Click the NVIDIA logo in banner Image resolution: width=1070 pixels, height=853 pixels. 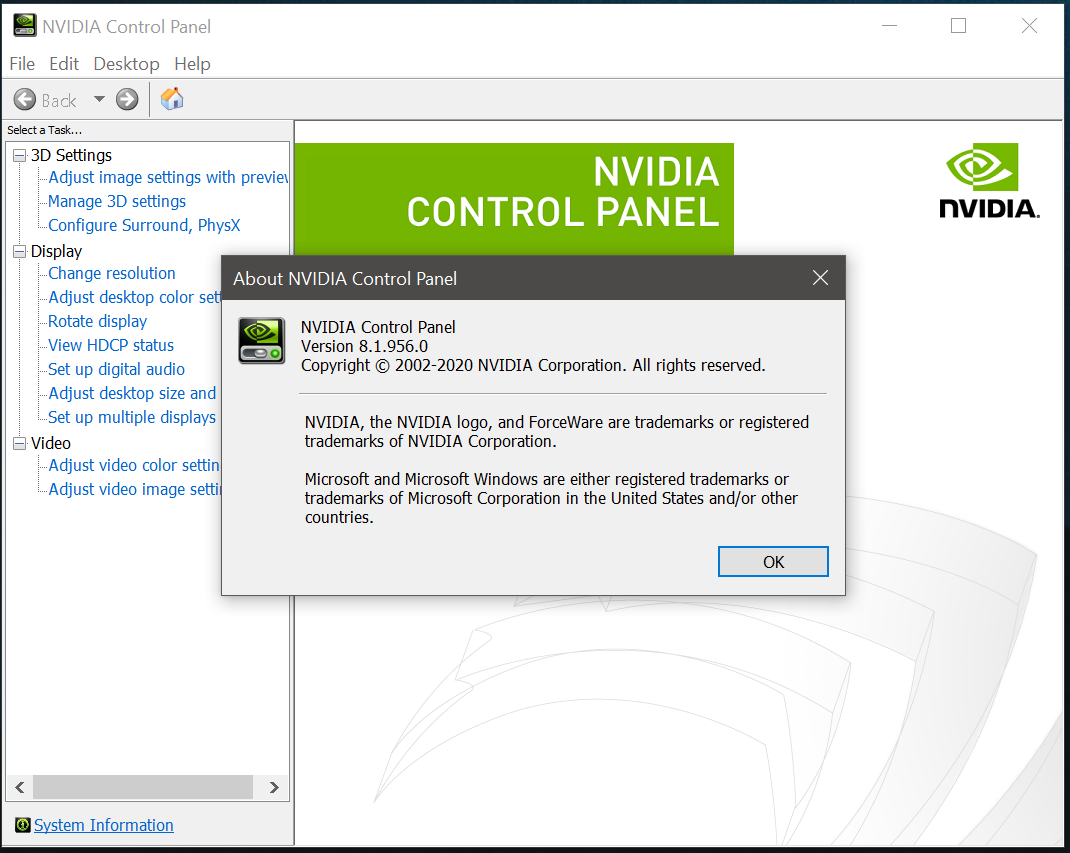pyautogui.click(x=989, y=181)
